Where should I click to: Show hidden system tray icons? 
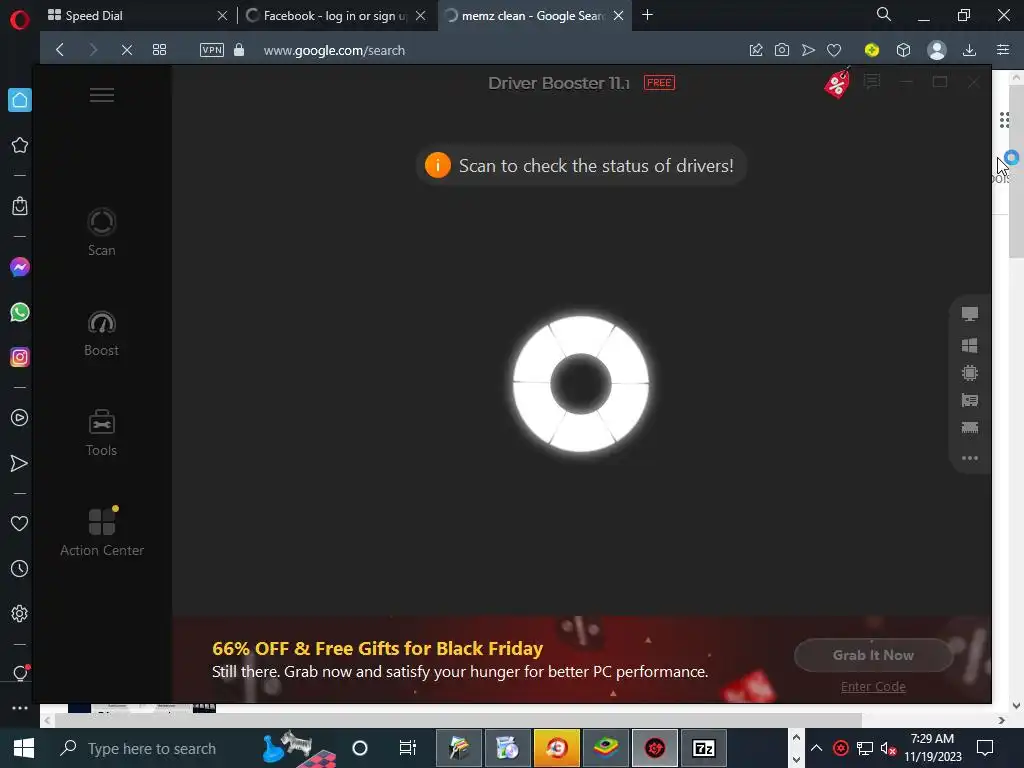[816, 748]
